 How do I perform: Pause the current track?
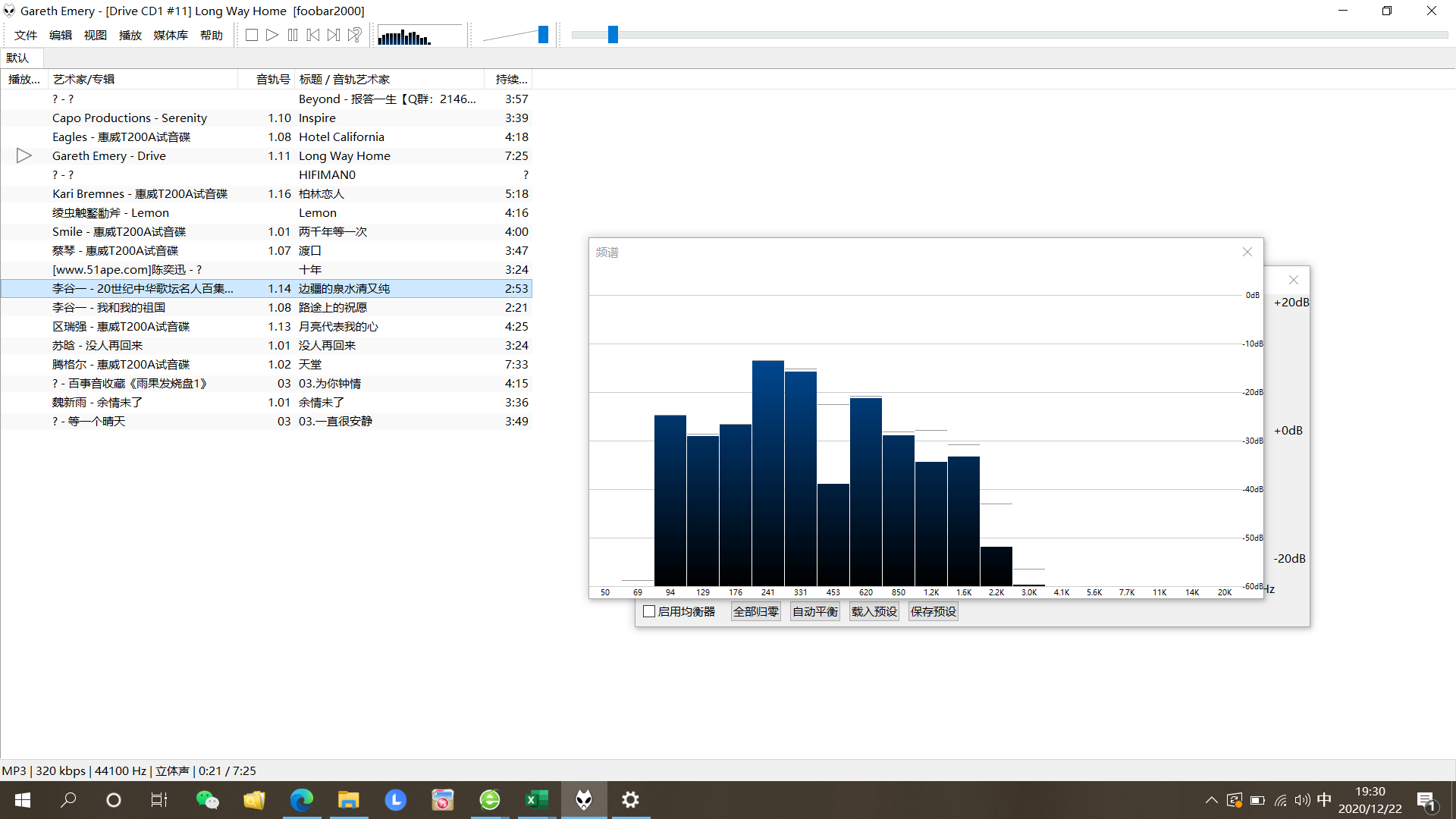tap(293, 35)
